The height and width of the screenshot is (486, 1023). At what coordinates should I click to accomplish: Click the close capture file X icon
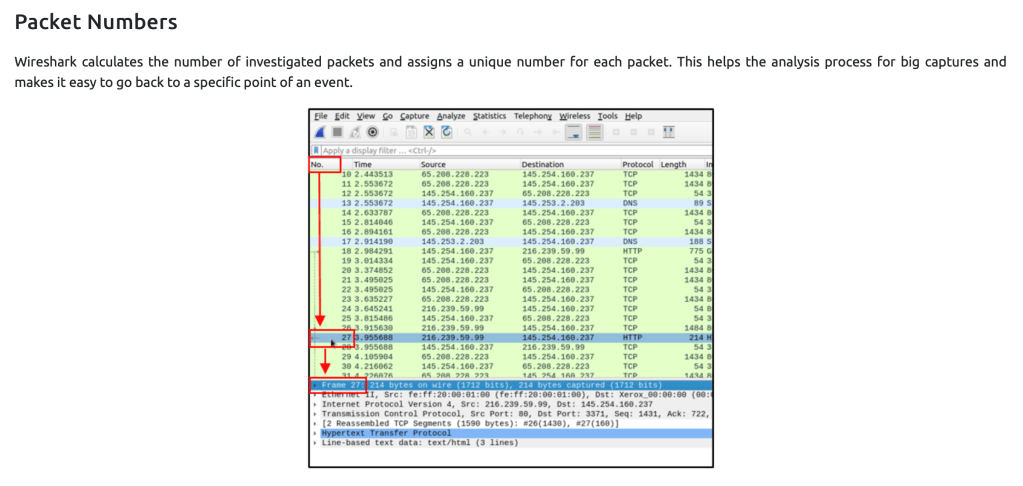[x=428, y=132]
